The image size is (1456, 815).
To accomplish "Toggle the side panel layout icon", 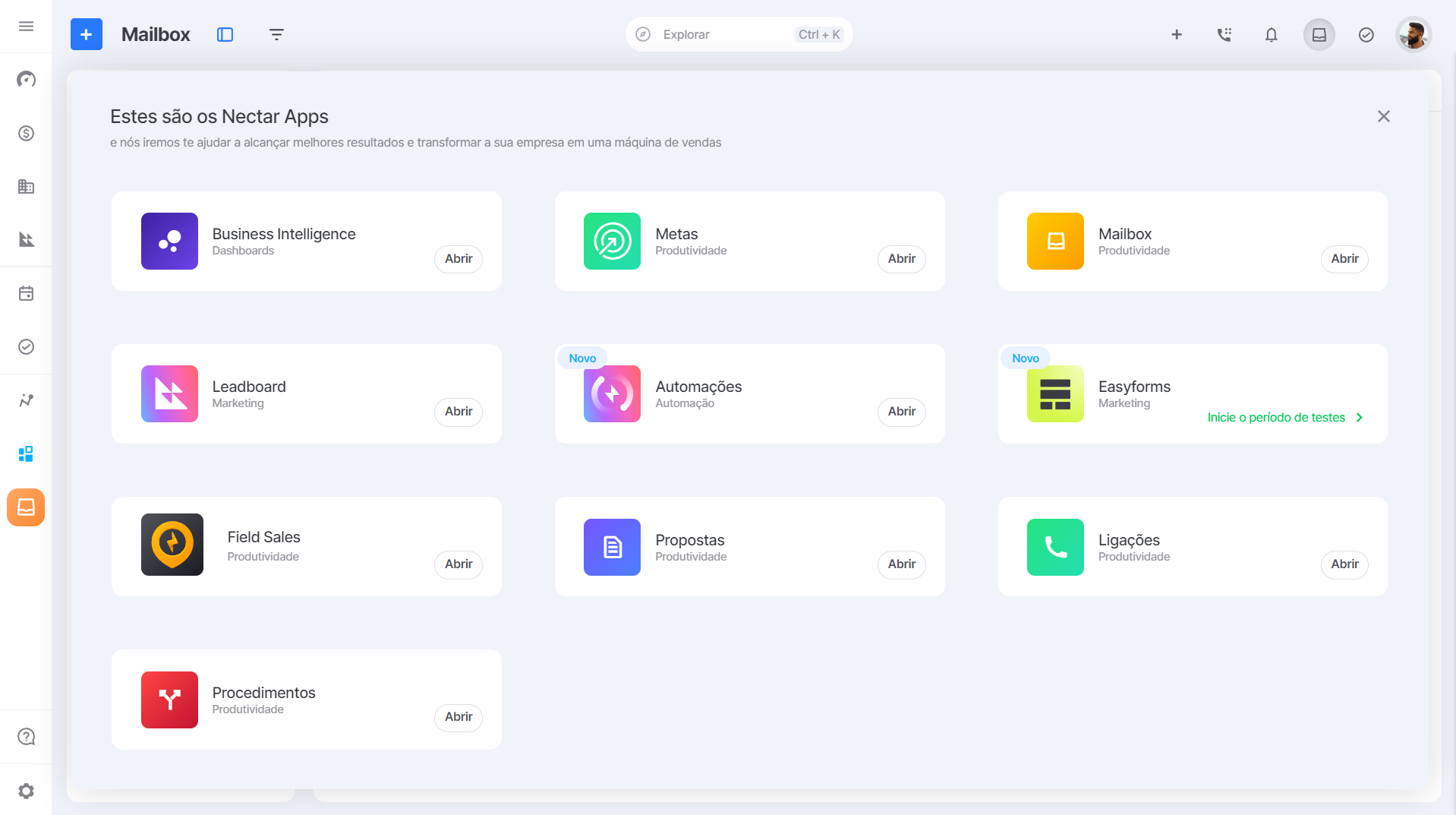I will point(225,34).
